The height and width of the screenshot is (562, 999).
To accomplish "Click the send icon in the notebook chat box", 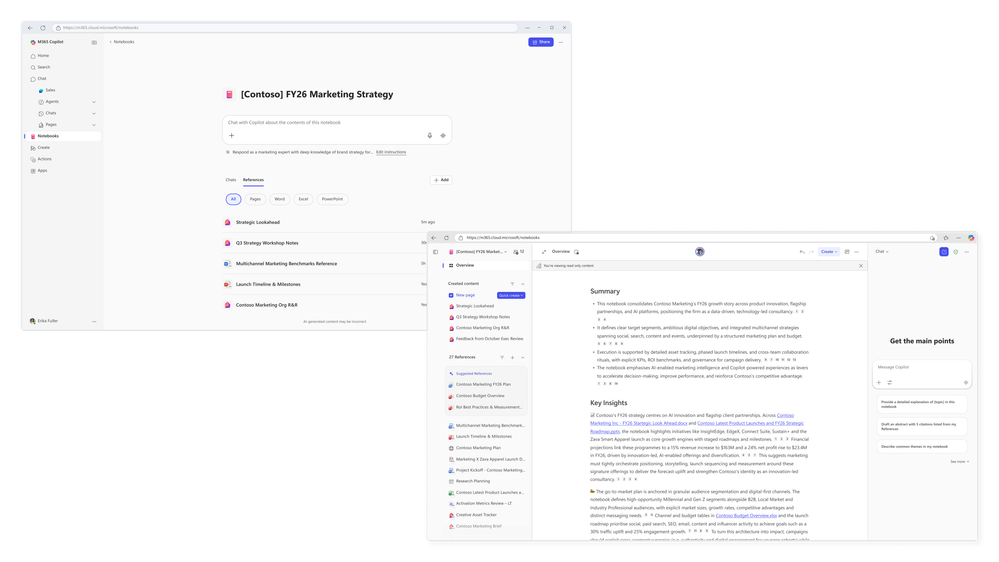I will pyautogui.click(x=443, y=135).
